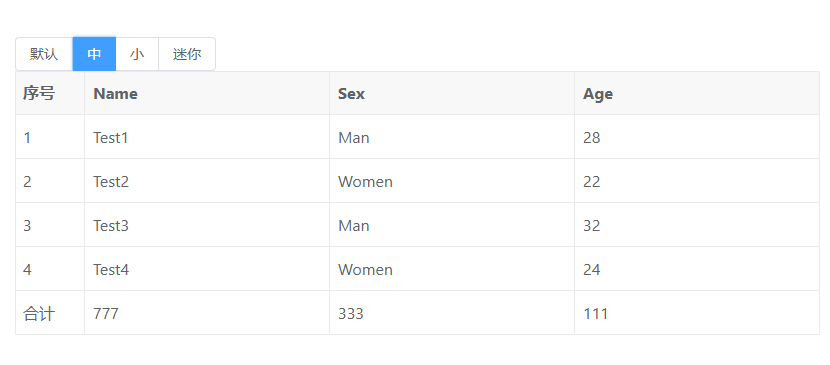830x365 pixels.
Task: Click the age cell showing 32
Action: click(x=697, y=225)
